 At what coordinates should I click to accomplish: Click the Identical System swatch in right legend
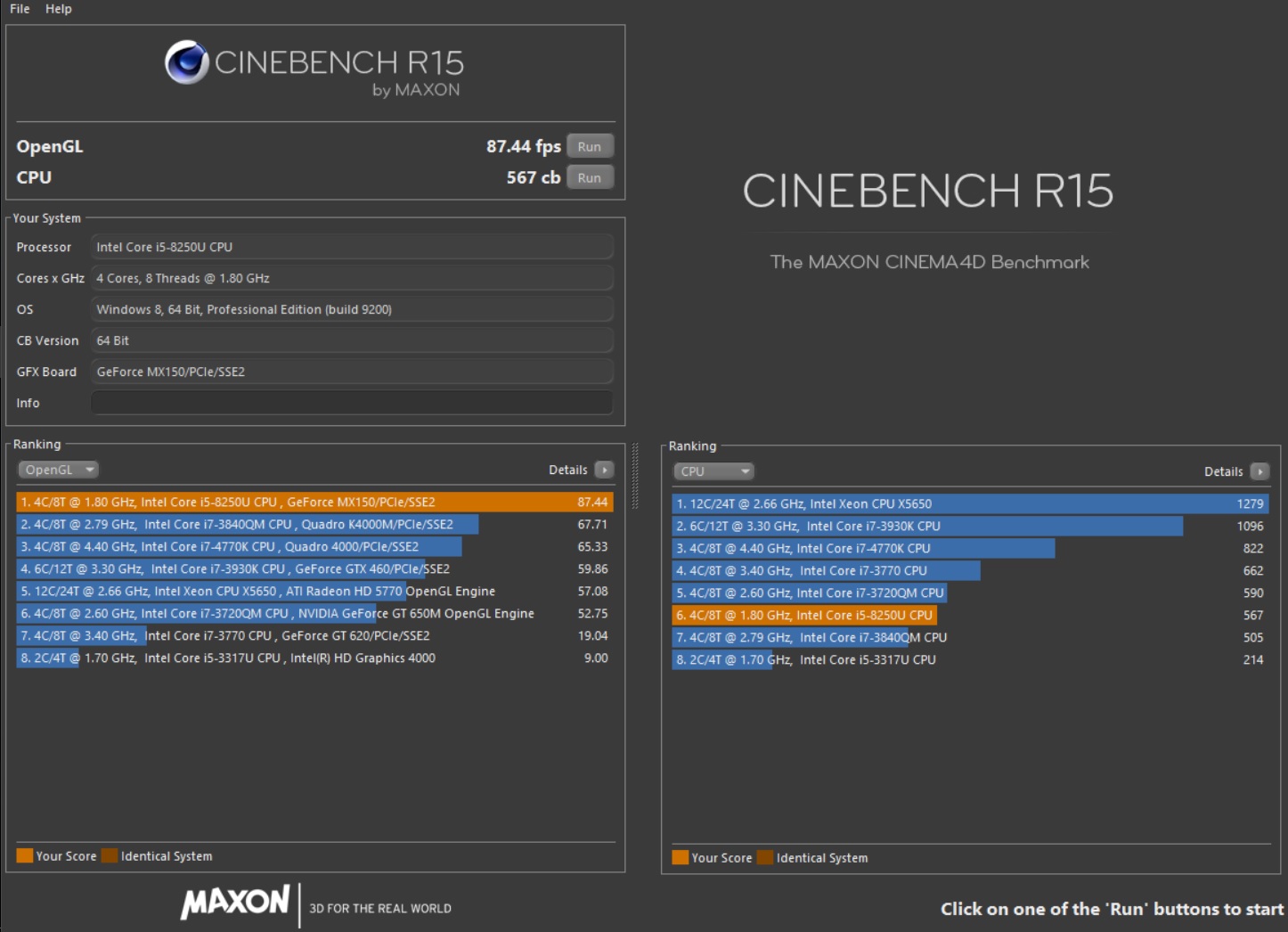tap(765, 857)
